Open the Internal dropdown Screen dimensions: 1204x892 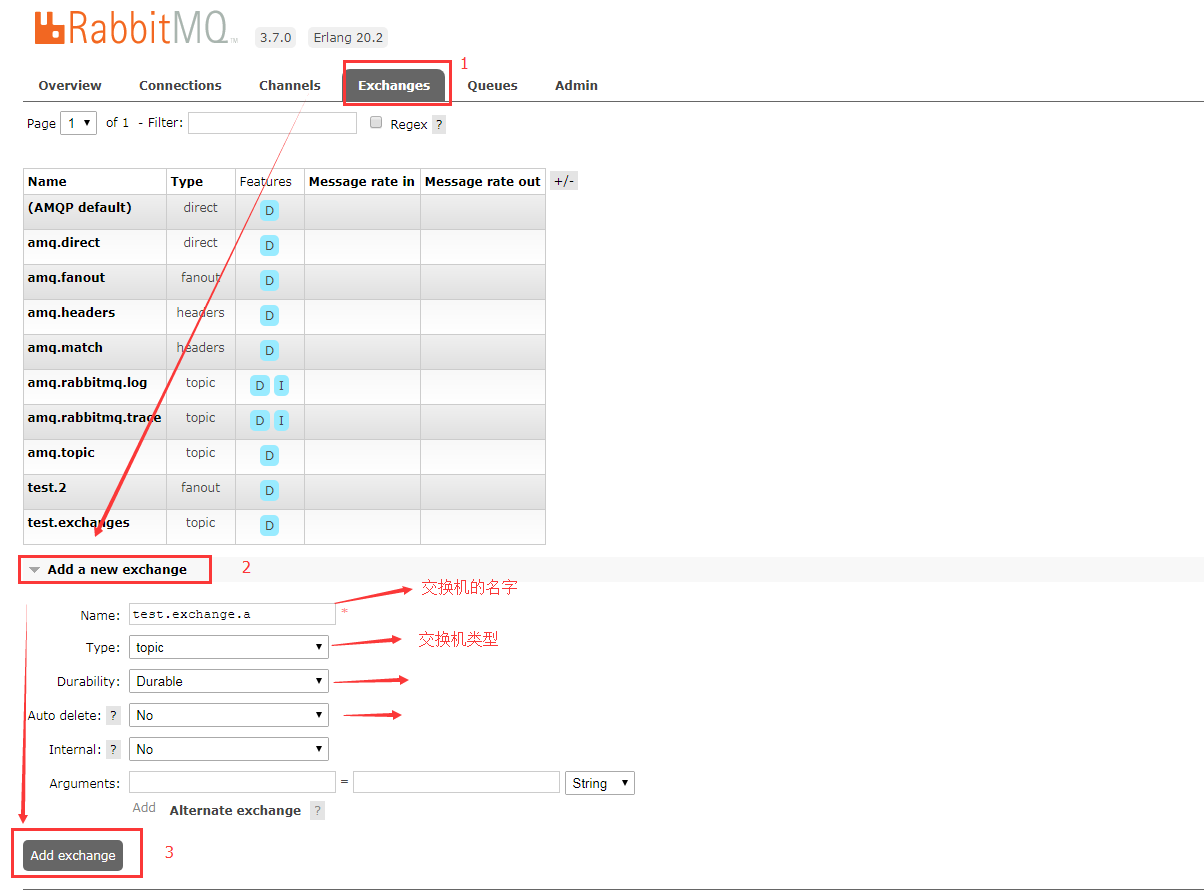[x=229, y=749]
